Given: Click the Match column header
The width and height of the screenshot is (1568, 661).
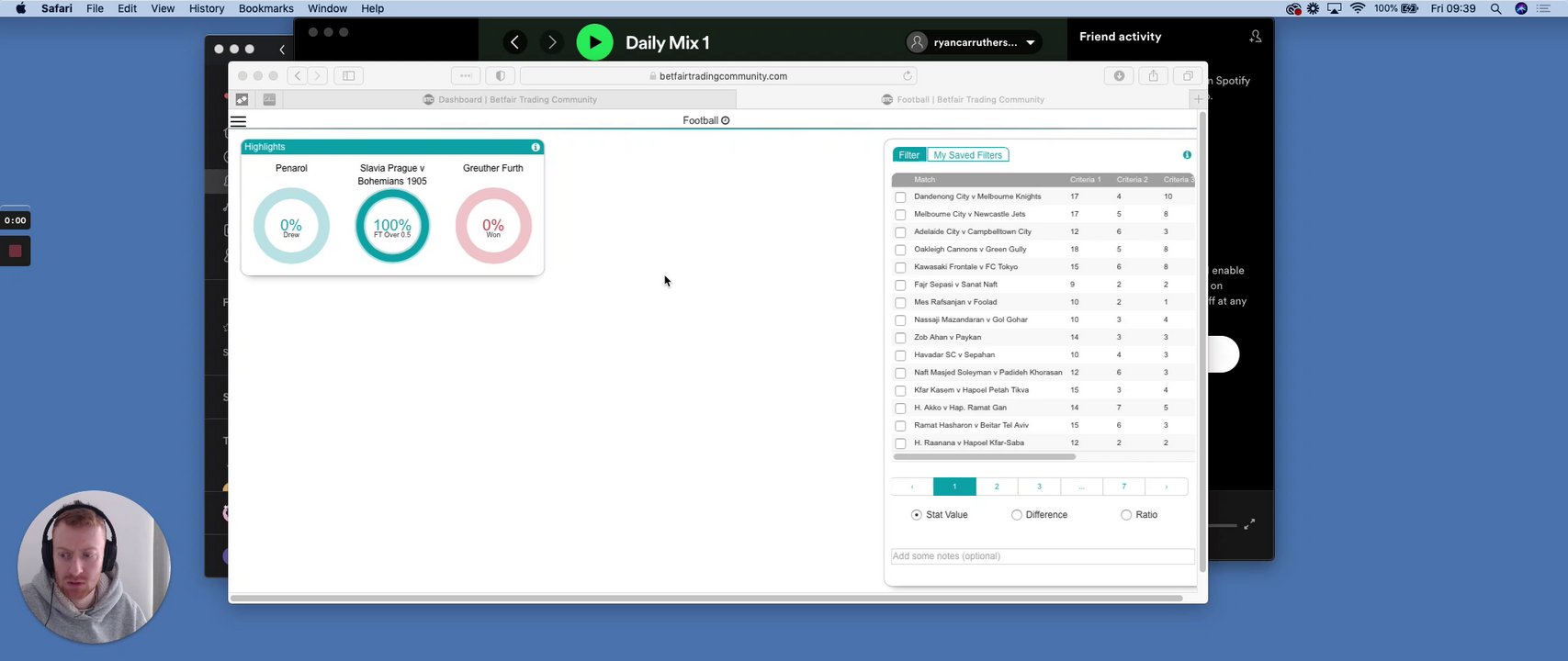Looking at the screenshot, I should [924, 180].
